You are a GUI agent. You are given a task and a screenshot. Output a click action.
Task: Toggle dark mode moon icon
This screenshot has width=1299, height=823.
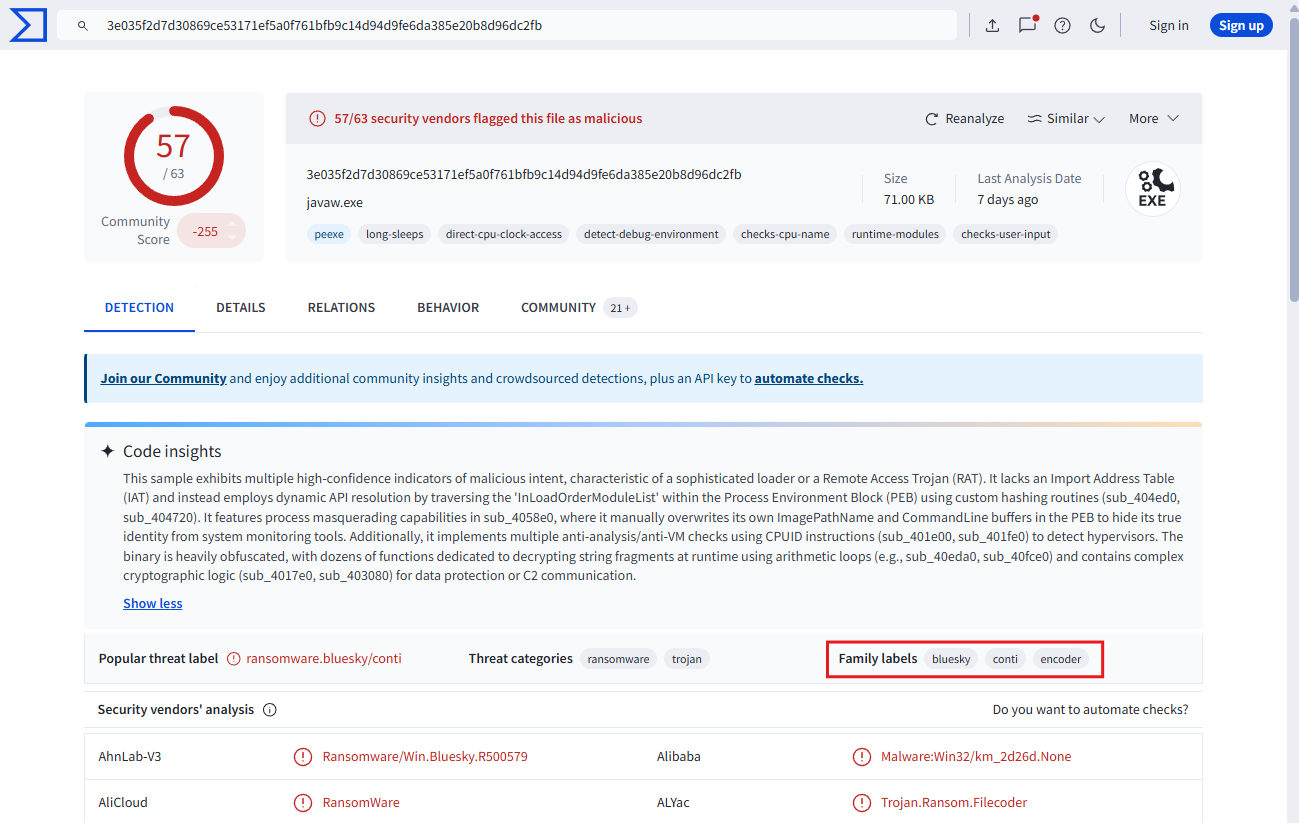coord(1097,26)
